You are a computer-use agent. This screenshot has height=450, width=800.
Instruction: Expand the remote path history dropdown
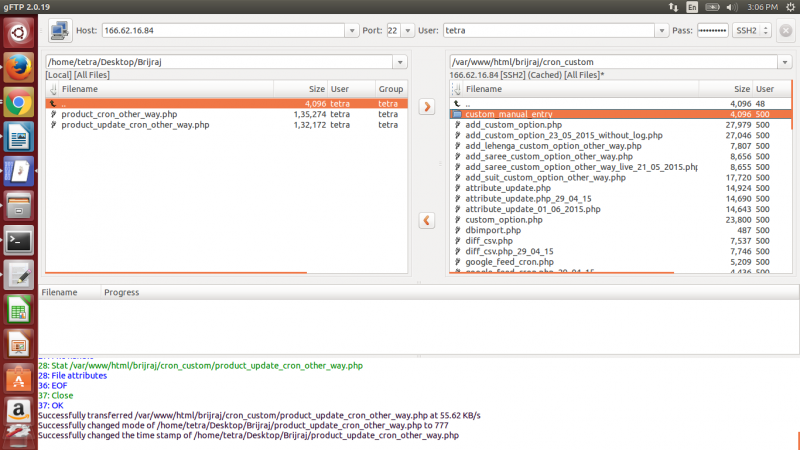[785, 62]
